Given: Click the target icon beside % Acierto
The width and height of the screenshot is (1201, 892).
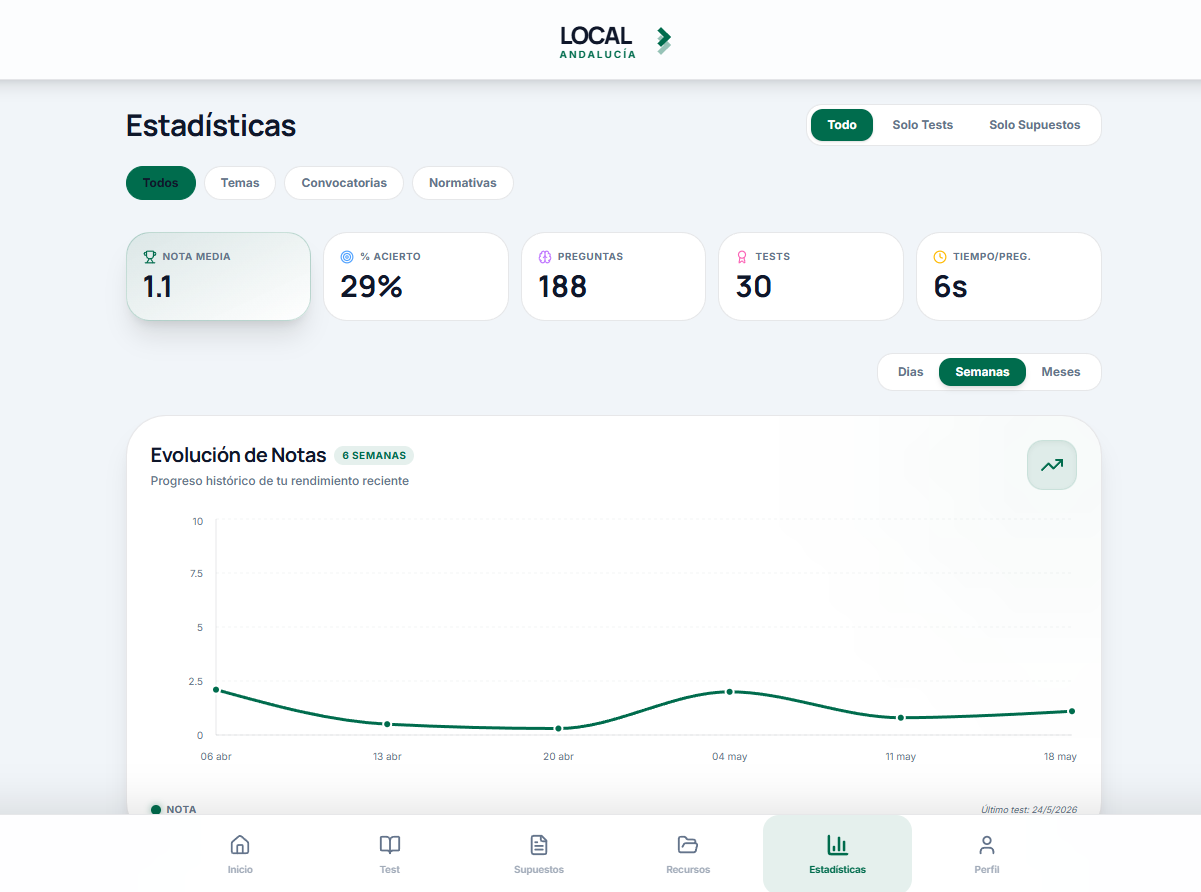Looking at the screenshot, I should tap(347, 257).
